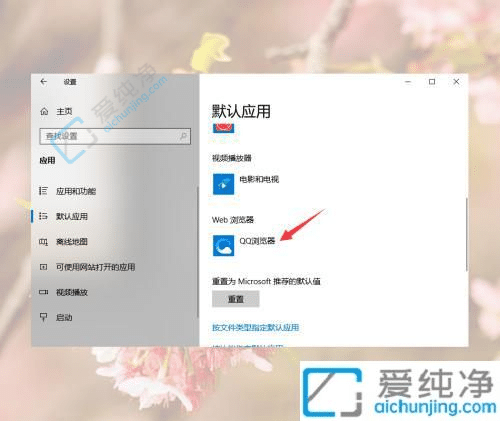The width and height of the screenshot is (500, 421).
Task: Click the 可使用网站打开的应用 icon
Action: [43, 267]
